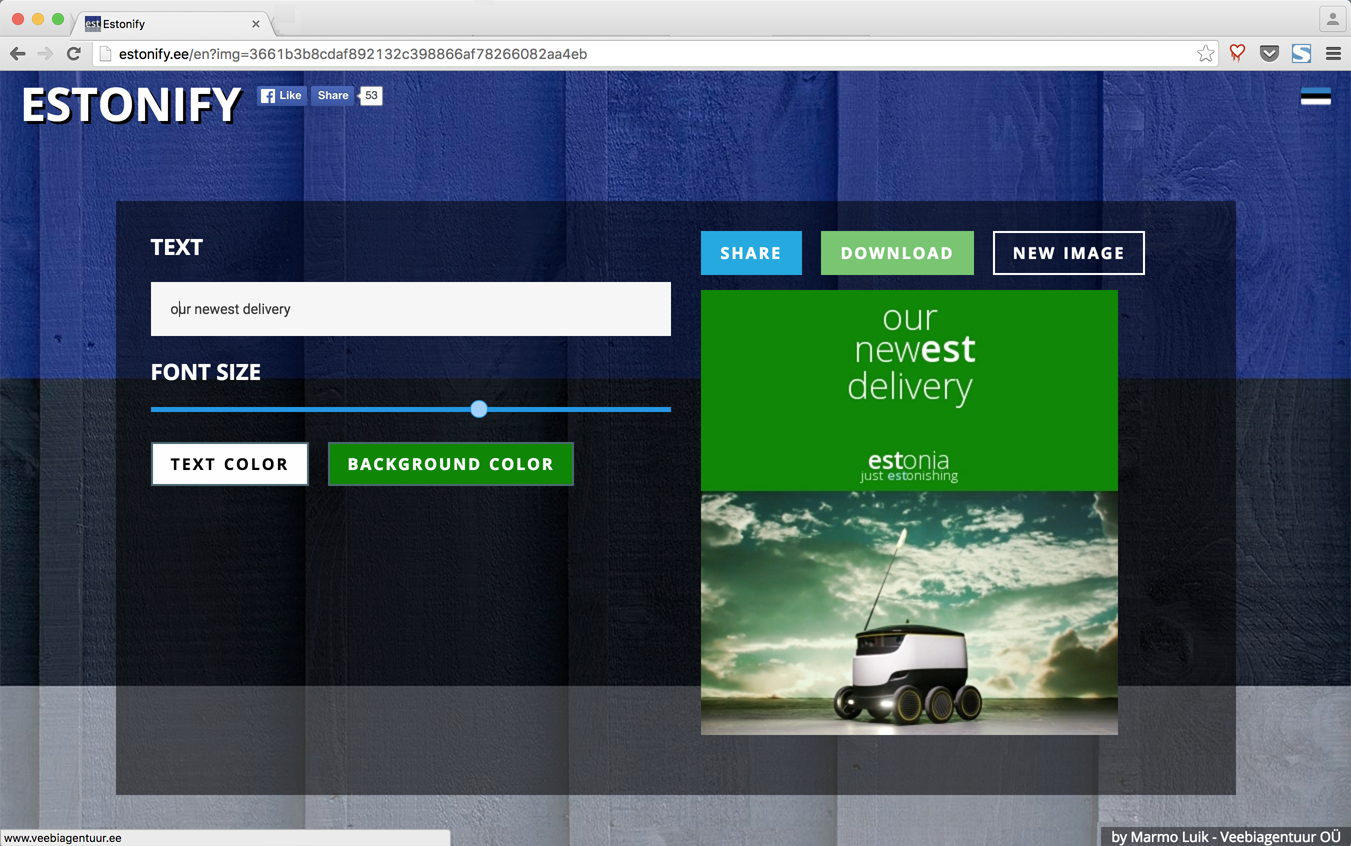
Task: Click the FONT SIZE label
Action: pyautogui.click(x=206, y=372)
